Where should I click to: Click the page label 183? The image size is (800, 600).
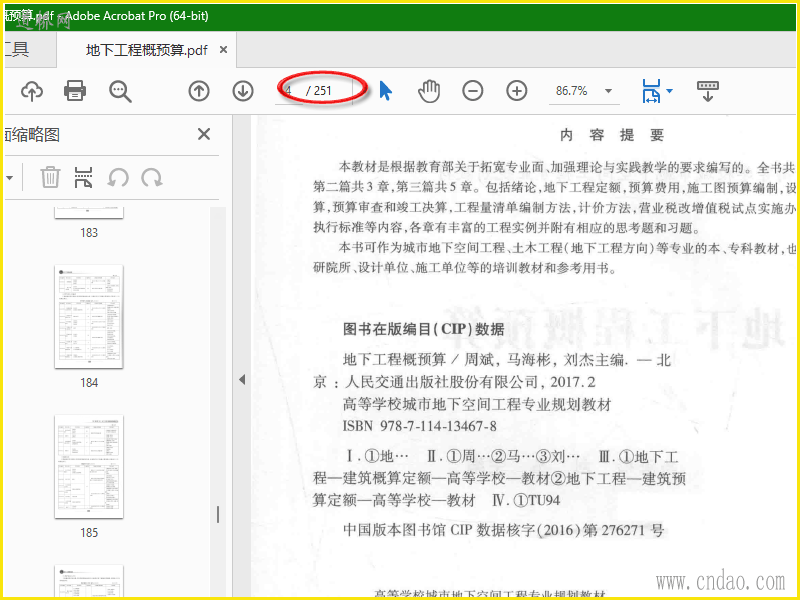[89, 233]
